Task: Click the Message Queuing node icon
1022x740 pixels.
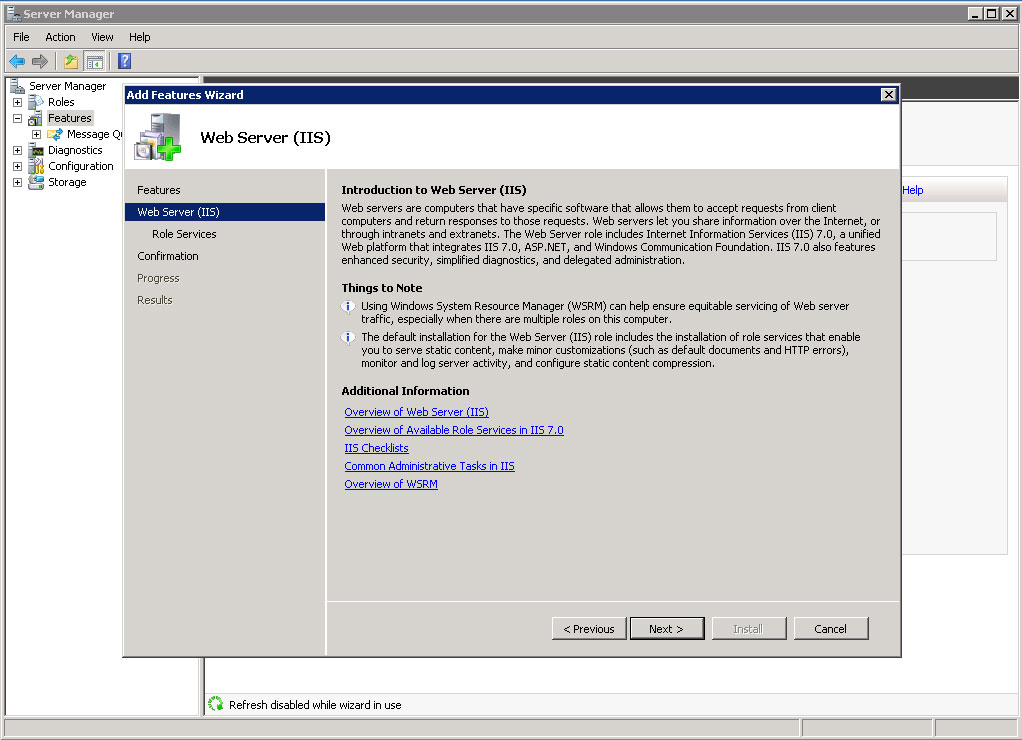Action: coord(55,134)
